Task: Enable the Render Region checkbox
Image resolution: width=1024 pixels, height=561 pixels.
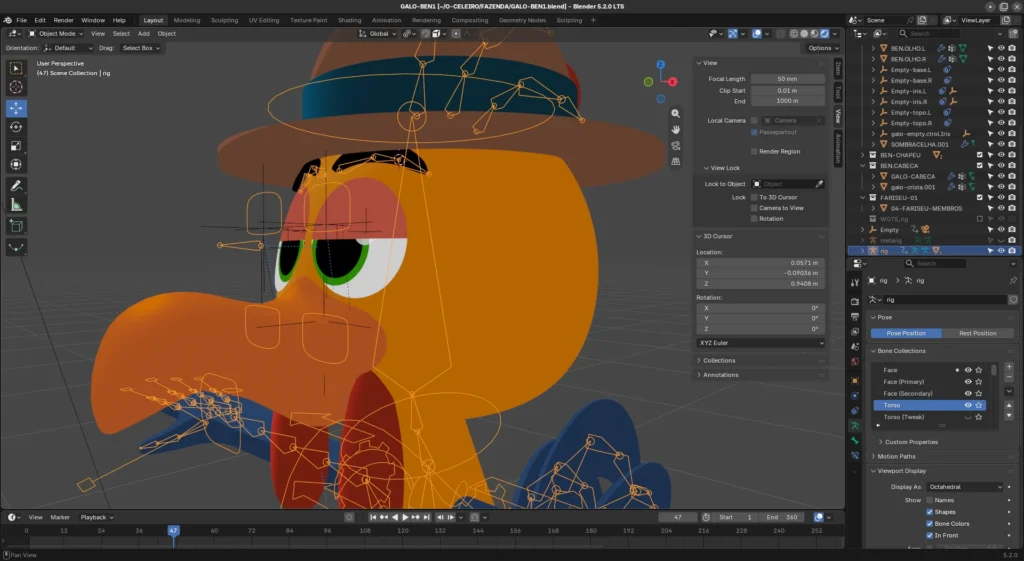Action: (754, 152)
